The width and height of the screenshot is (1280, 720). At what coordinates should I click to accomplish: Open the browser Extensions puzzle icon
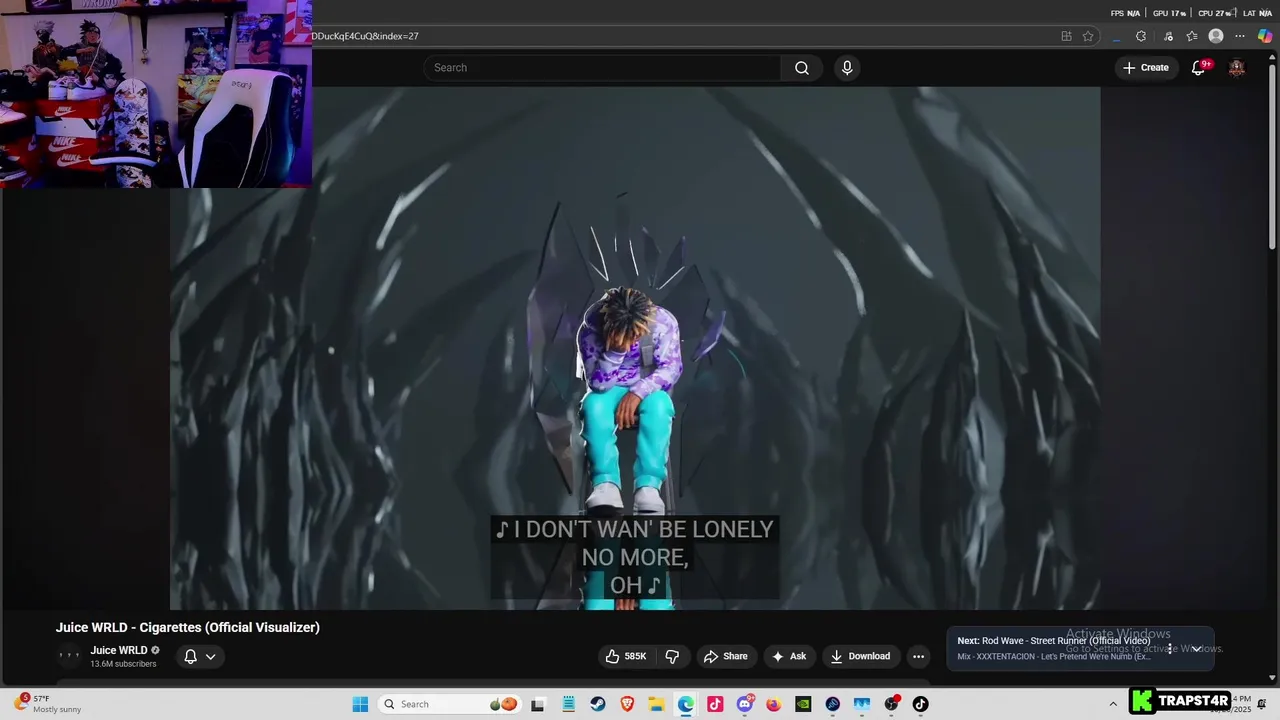pos(1141,36)
